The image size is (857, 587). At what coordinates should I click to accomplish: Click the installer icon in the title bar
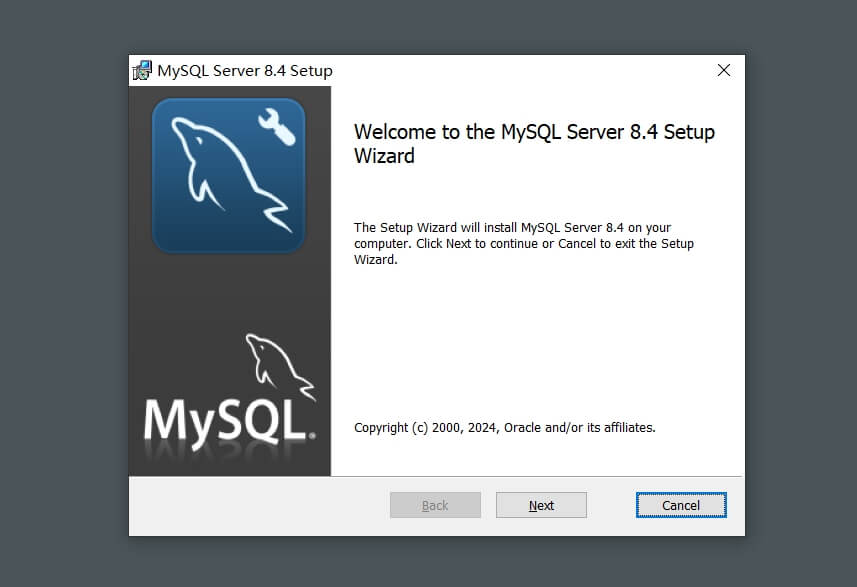[142, 71]
